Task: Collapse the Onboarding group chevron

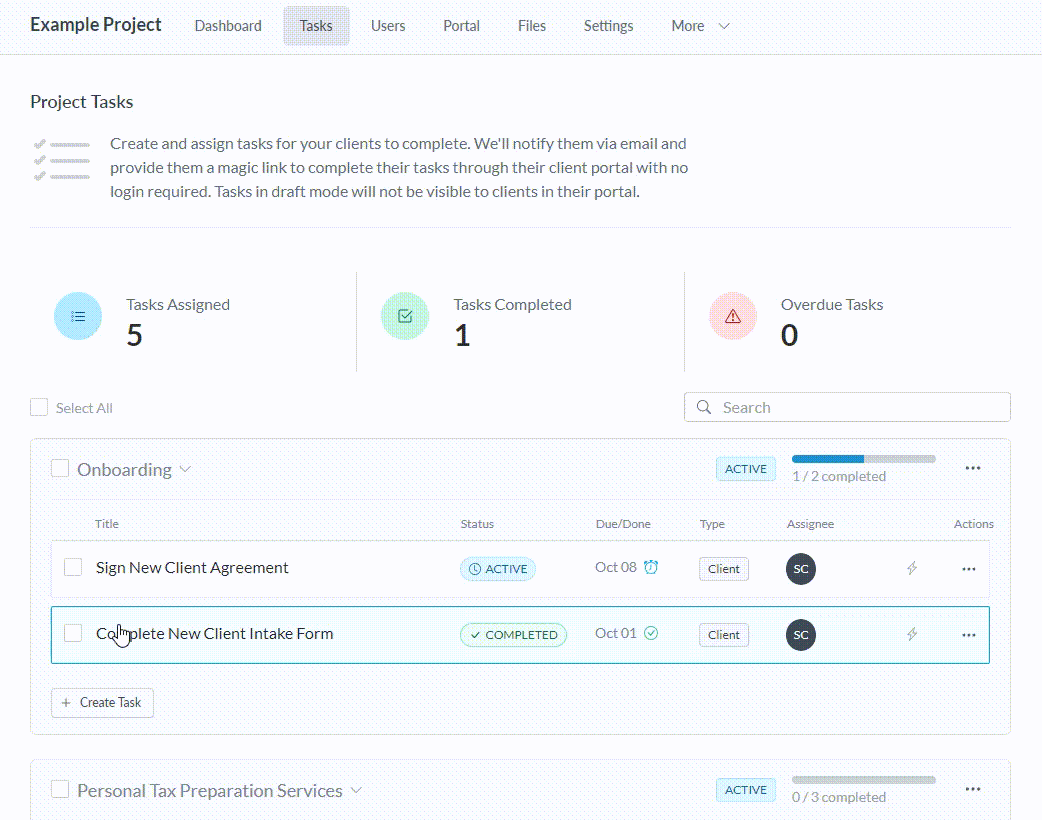Action: coord(185,469)
